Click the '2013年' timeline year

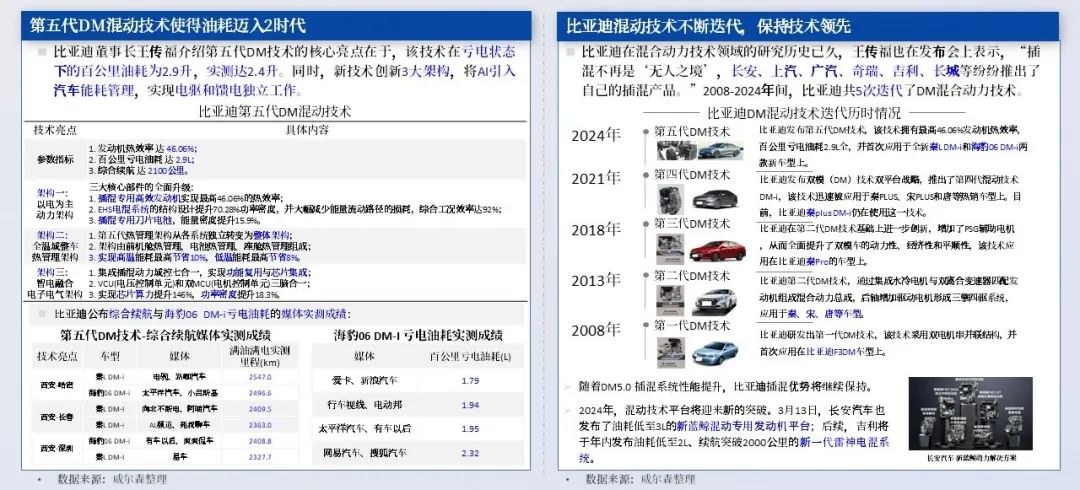tap(596, 280)
